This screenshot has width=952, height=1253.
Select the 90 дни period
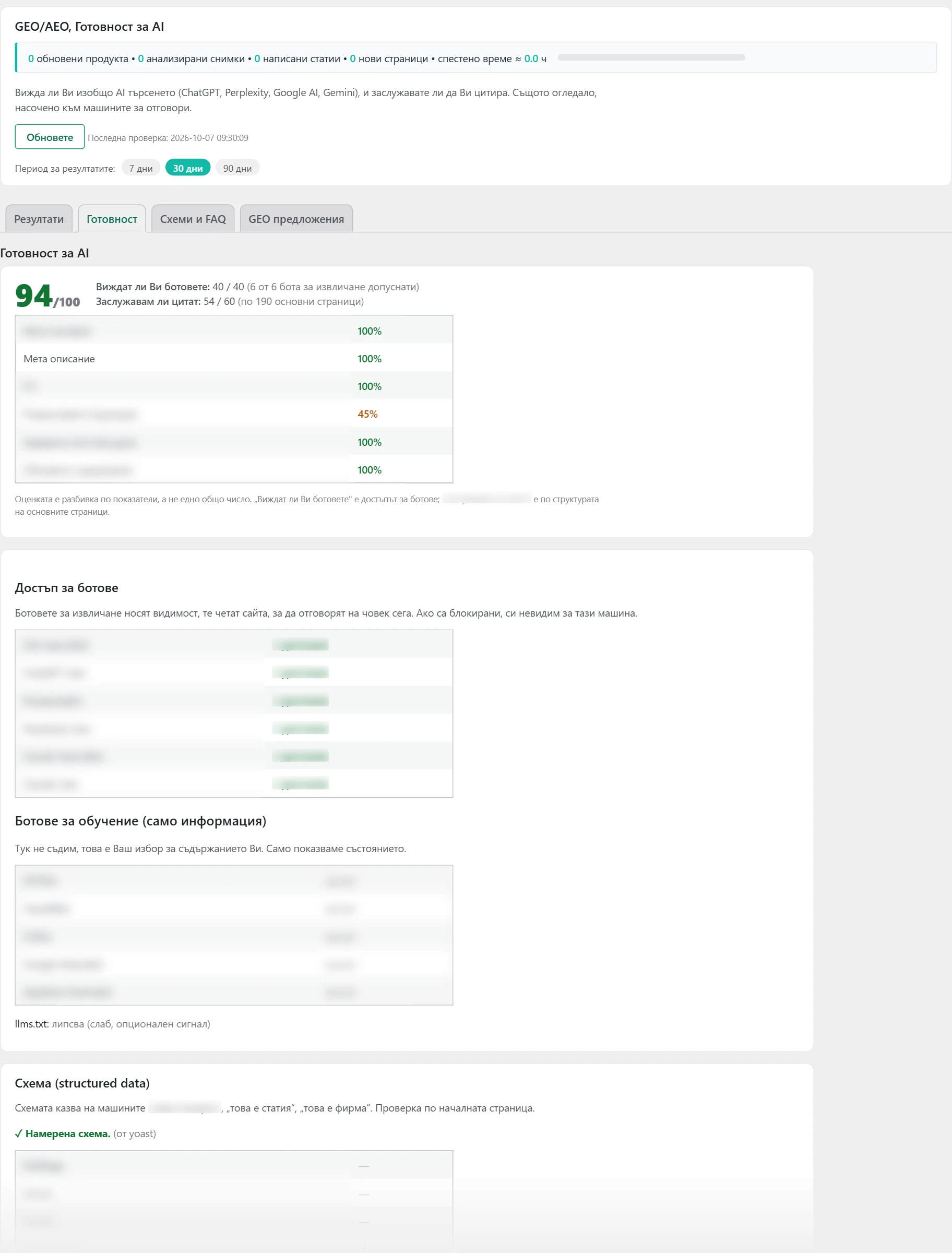click(237, 168)
